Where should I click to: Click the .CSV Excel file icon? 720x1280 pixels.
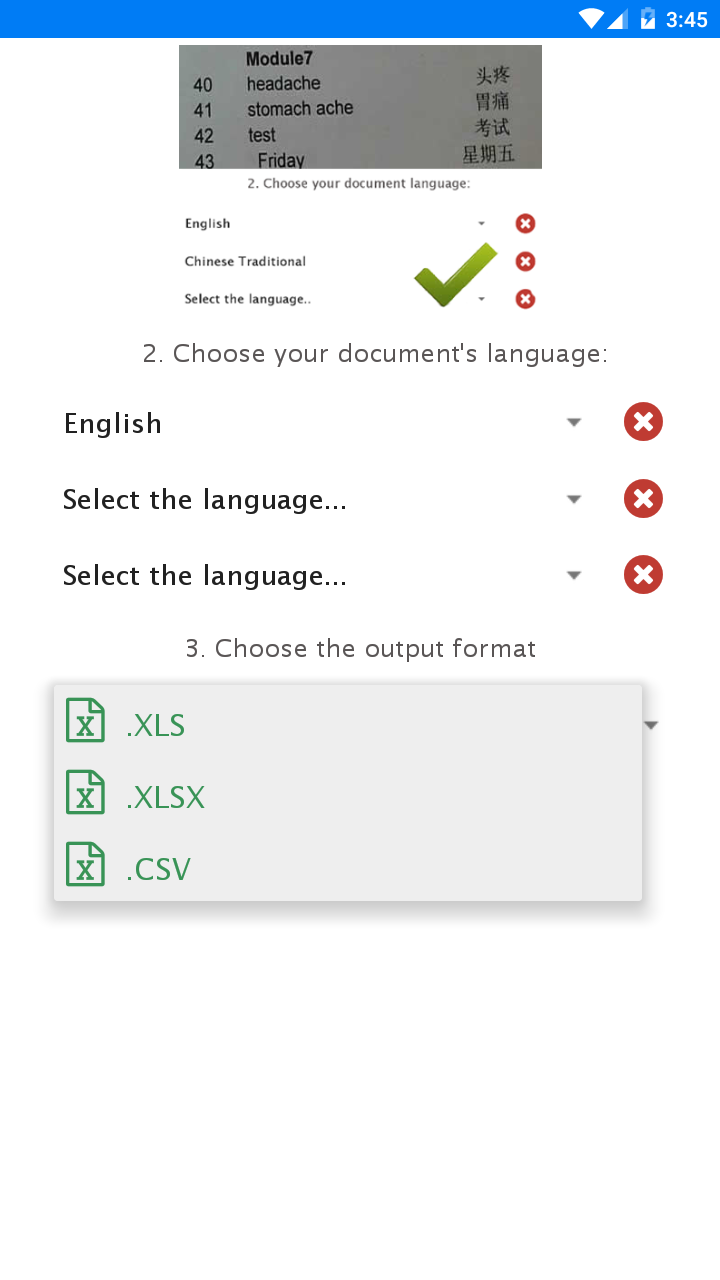tap(86, 864)
